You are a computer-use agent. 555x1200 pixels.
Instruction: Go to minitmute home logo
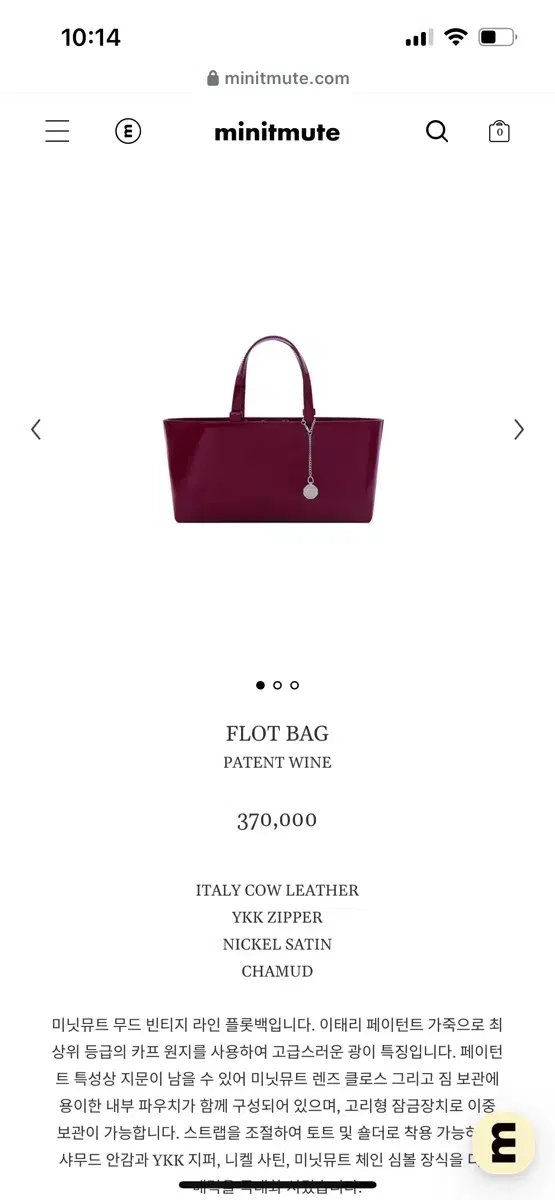tap(277, 132)
